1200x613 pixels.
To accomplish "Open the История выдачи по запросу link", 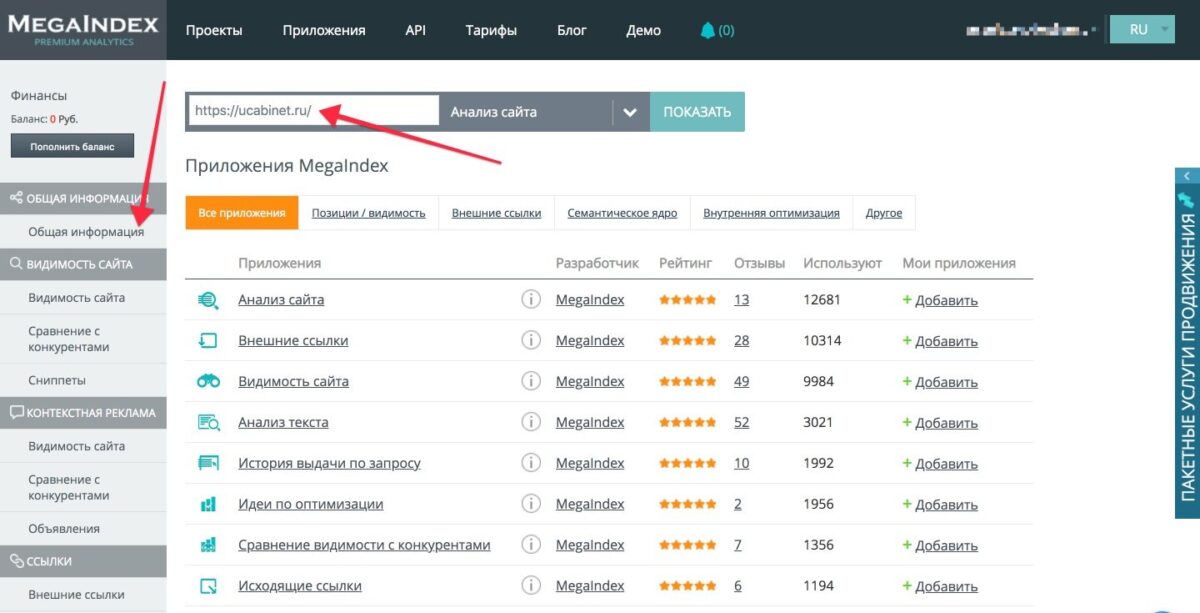I will [x=329, y=464].
